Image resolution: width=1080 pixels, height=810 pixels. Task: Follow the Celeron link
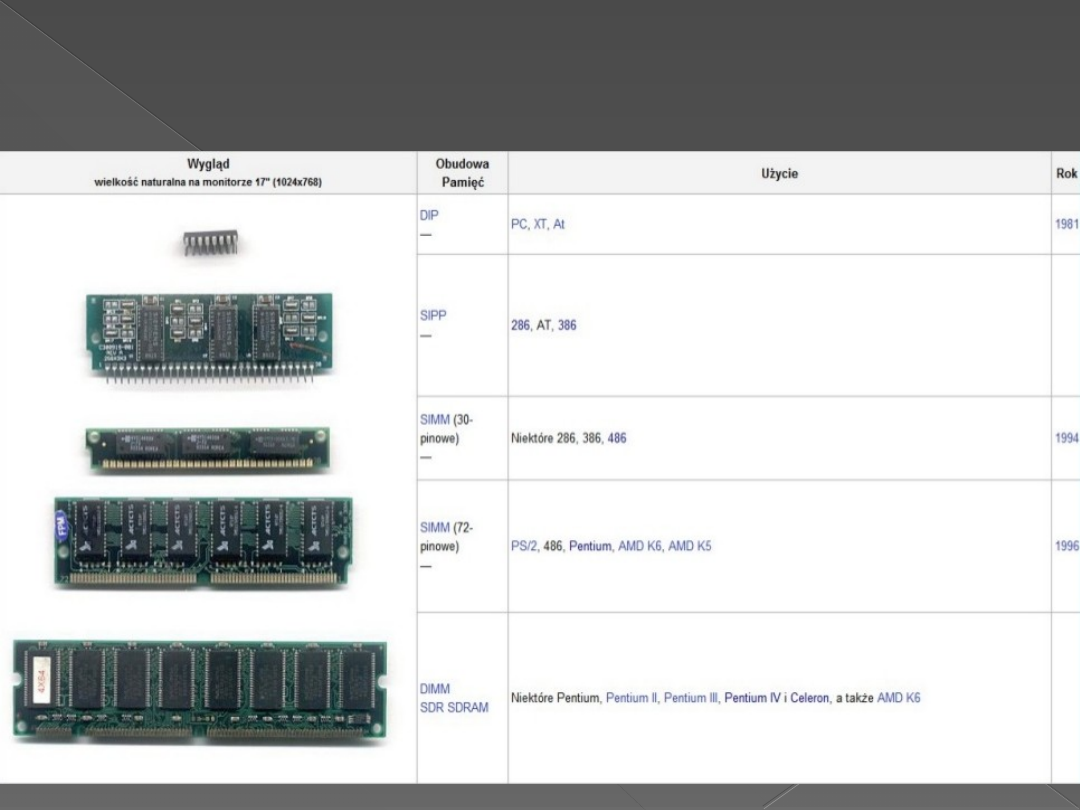pyautogui.click(x=809, y=698)
